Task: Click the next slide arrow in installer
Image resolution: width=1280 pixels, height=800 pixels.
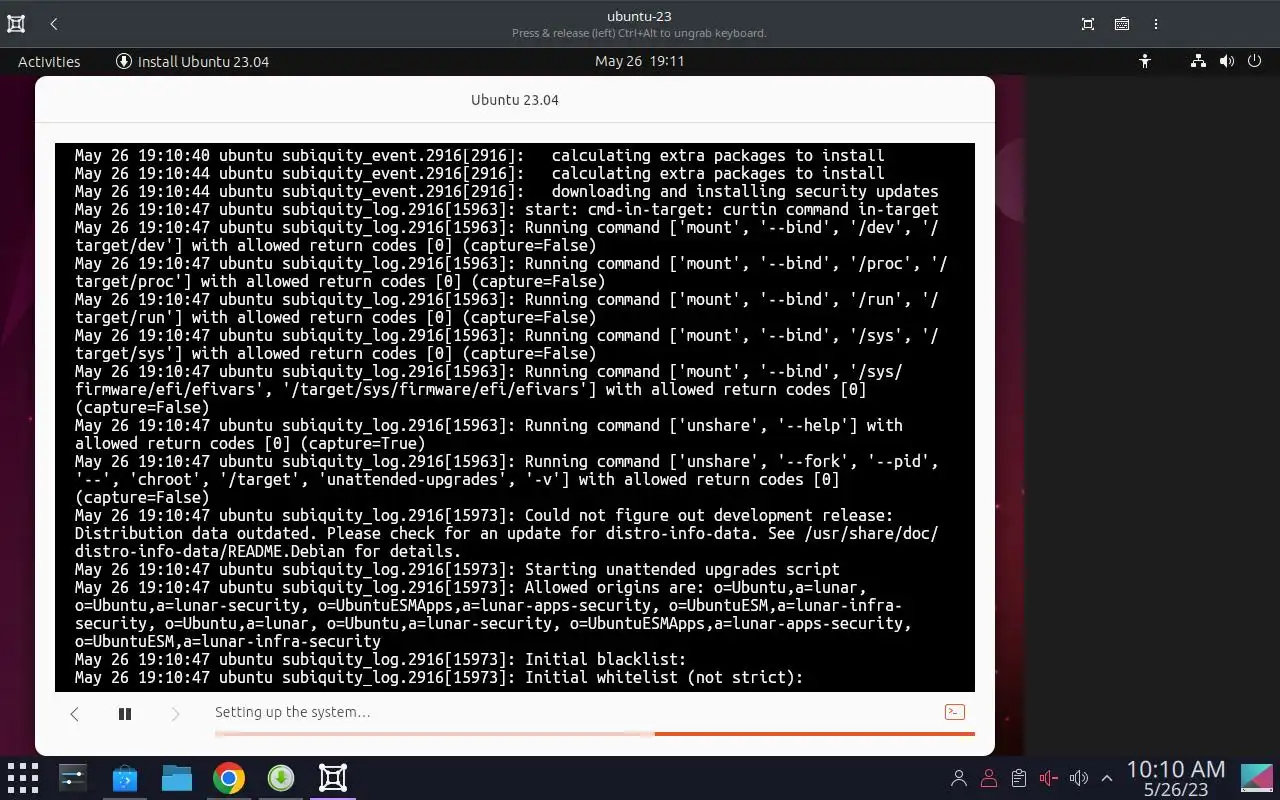Action: point(175,714)
